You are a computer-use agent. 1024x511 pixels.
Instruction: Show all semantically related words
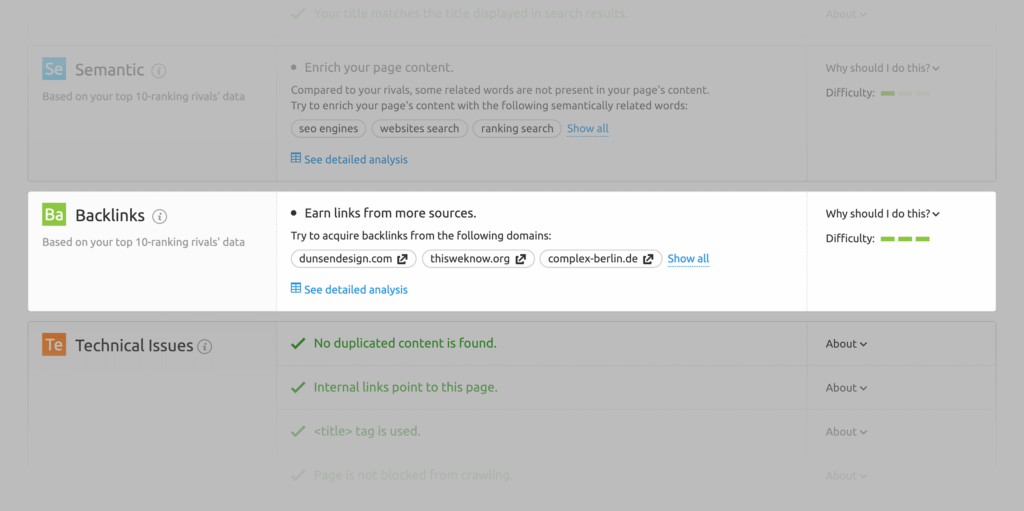pyautogui.click(x=587, y=129)
